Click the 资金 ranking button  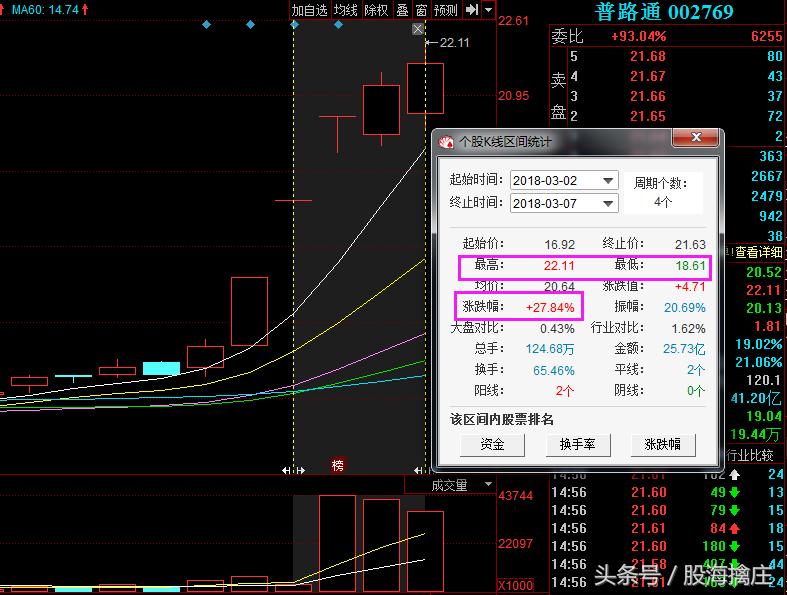pos(492,444)
